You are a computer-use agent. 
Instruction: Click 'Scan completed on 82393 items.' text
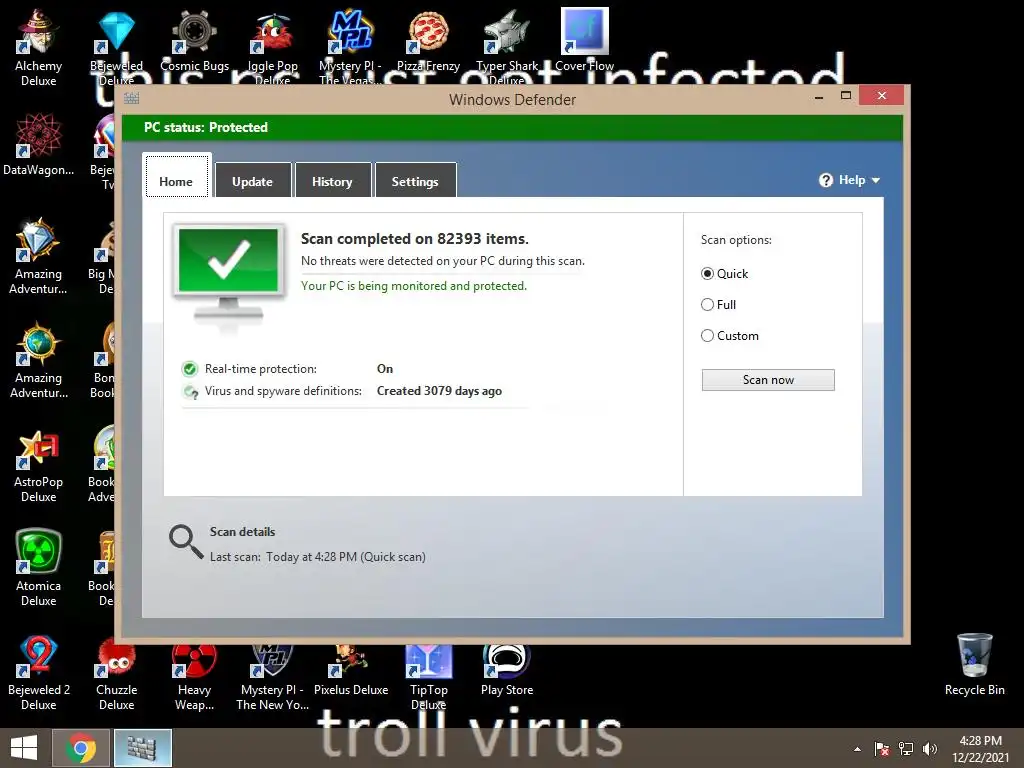click(415, 239)
